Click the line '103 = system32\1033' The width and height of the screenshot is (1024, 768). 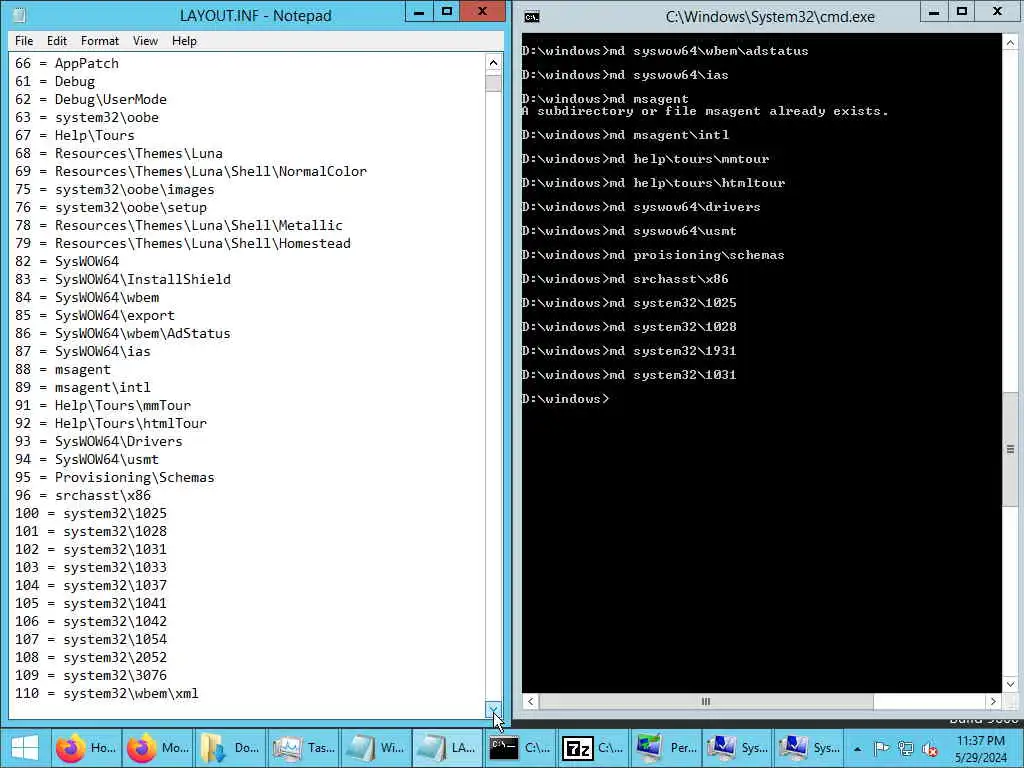click(x=91, y=568)
